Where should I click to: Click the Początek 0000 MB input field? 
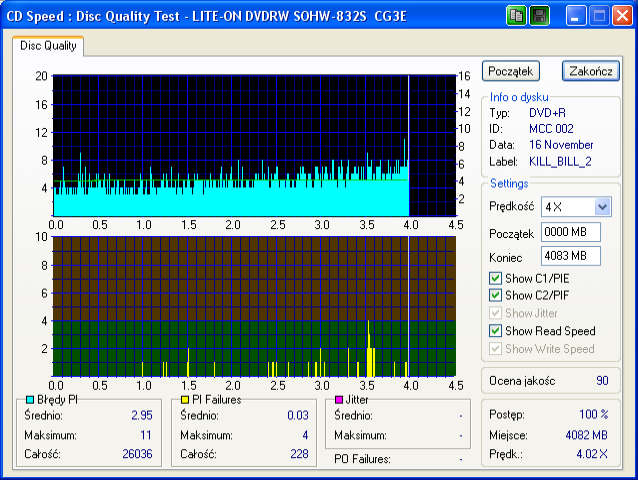570,232
